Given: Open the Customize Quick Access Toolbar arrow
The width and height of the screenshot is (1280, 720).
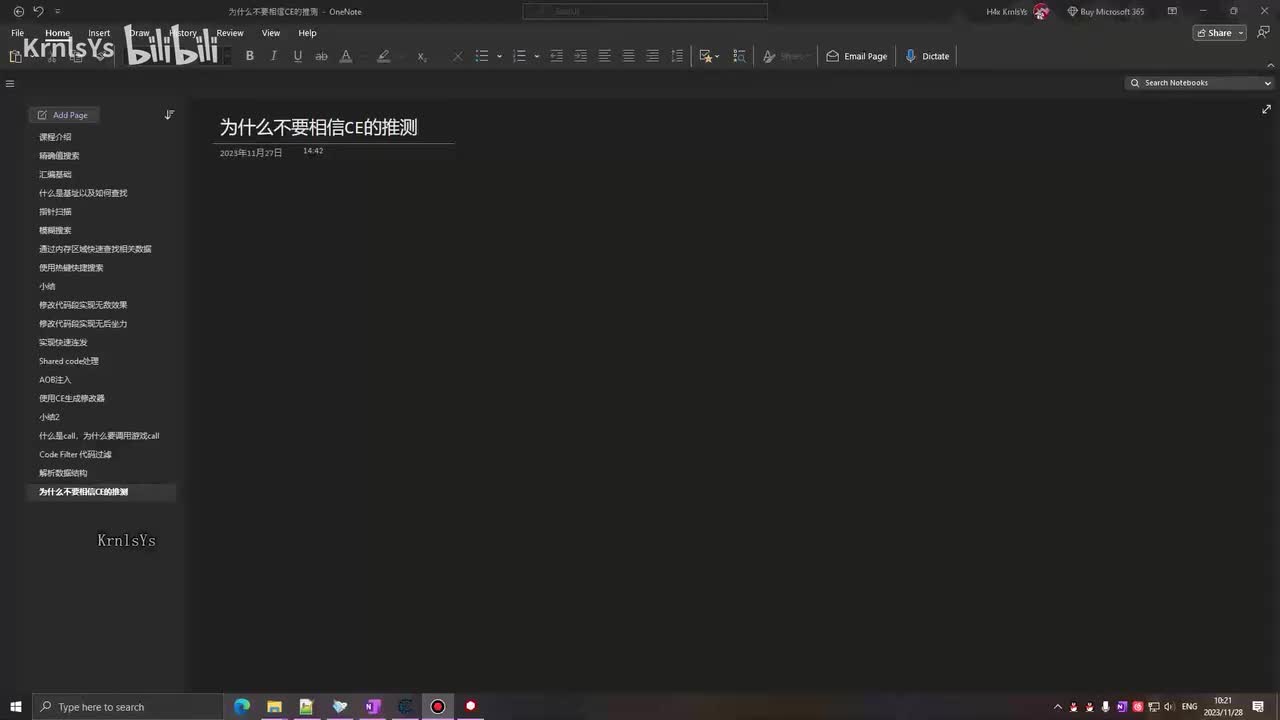Looking at the screenshot, I should point(58,11).
